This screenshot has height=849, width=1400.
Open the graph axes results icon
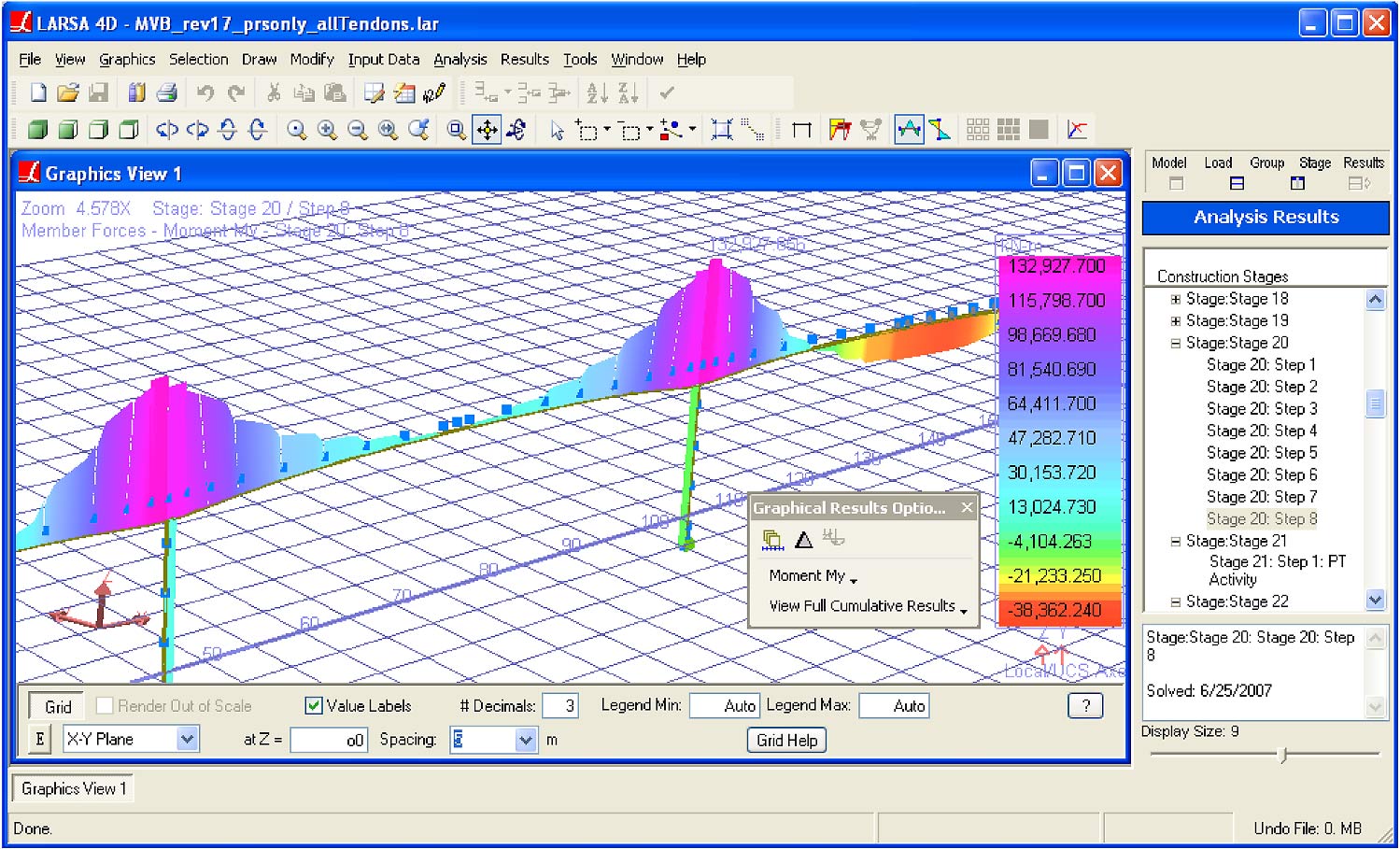pos(1077,130)
